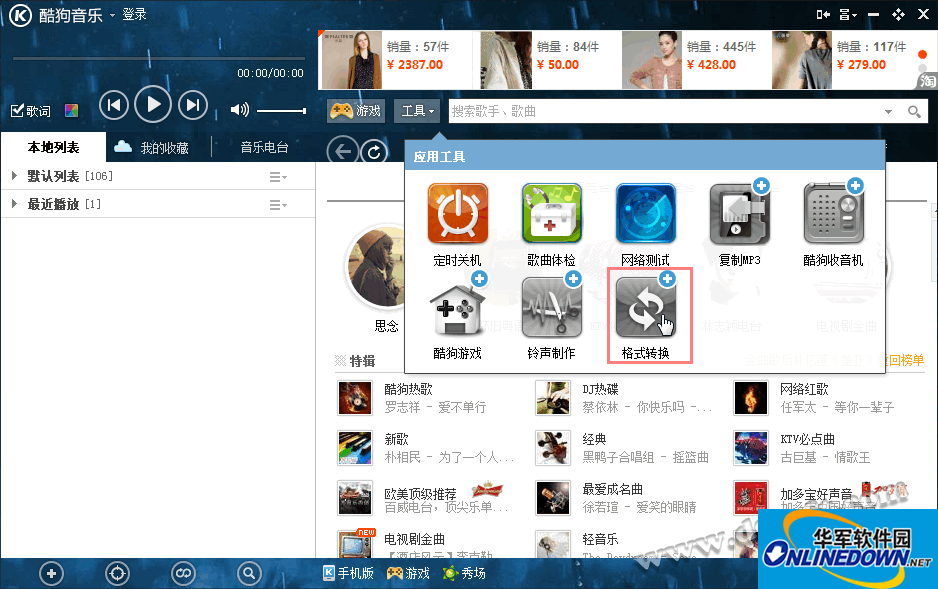Switch to the 音乐电台 tab

[264, 148]
